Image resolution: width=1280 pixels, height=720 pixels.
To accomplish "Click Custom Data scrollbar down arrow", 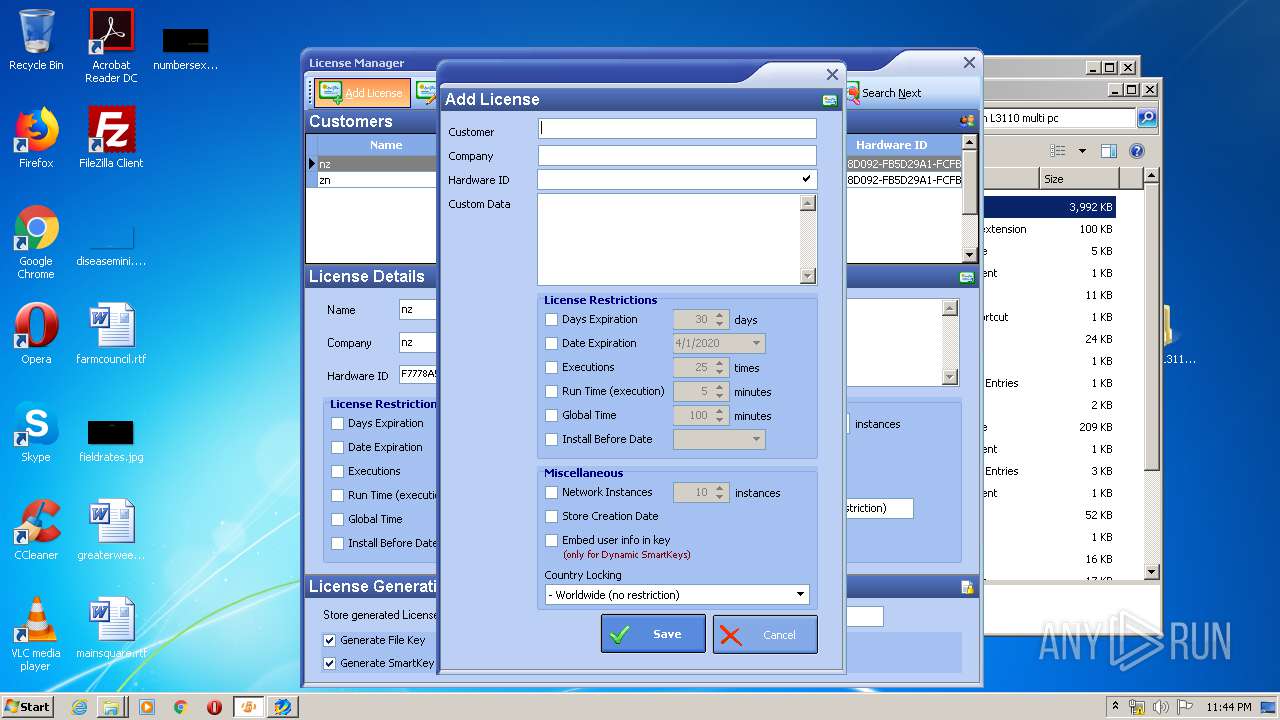I will point(808,277).
